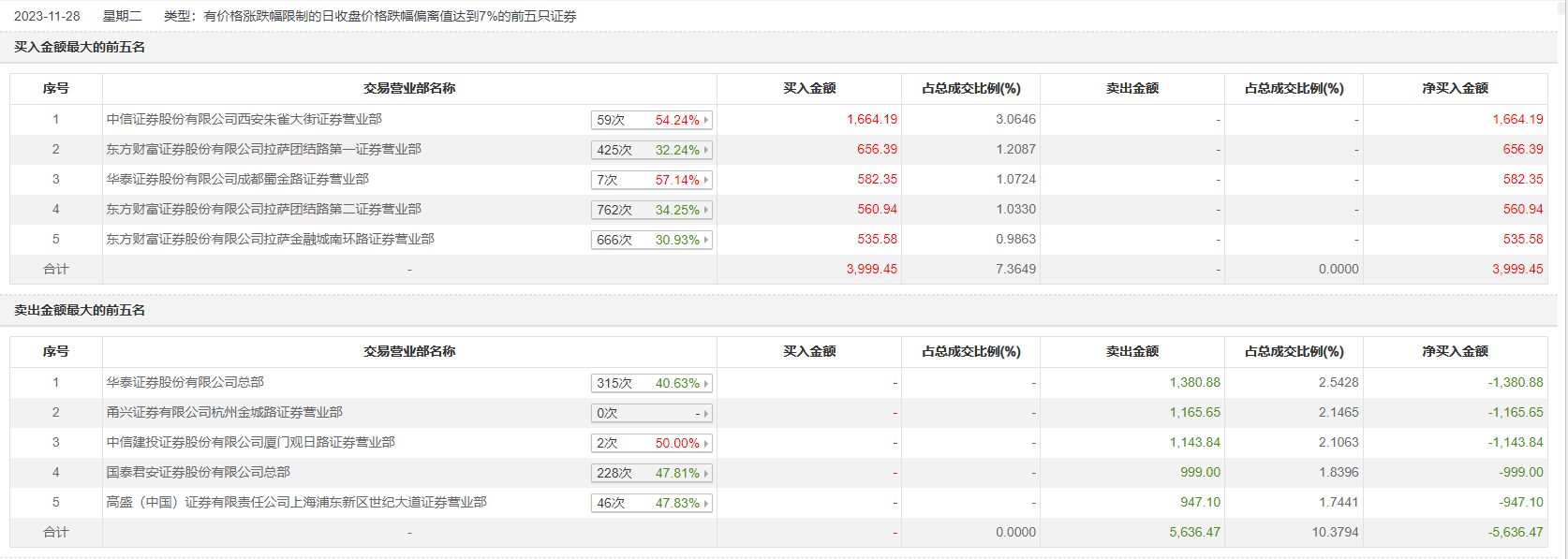Expand the 46次 47.83% stats box
This screenshot has width=1568, height=559.
[x=652, y=503]
